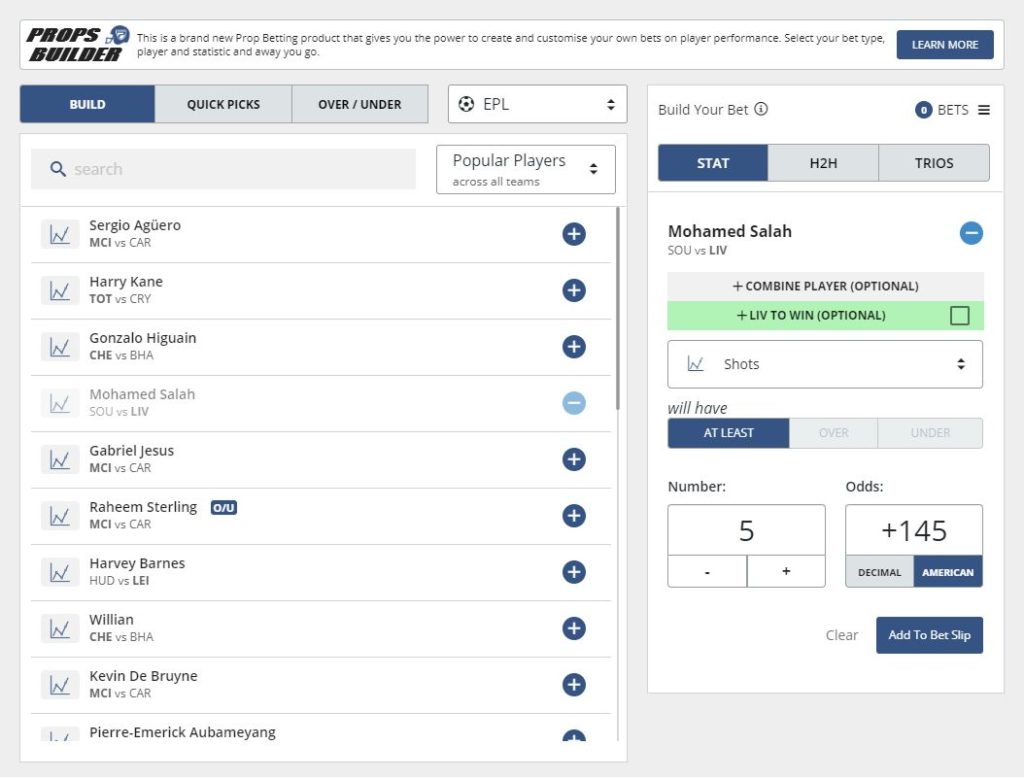This screenshot has width=1024, height=779.
Task: Switch odds format to DECIMAL
Action: click(879, 572)
